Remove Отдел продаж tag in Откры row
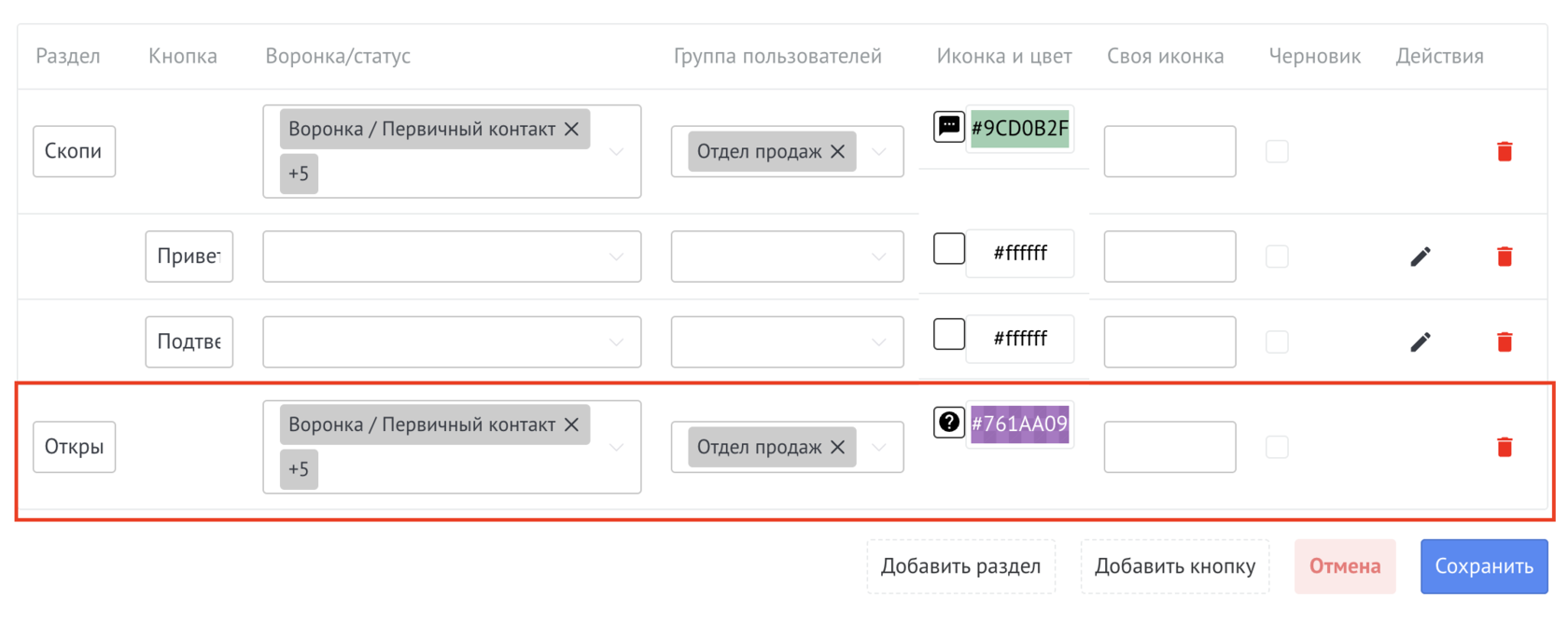The height and width of the screenshot is (626, 1568). [837, 447]
